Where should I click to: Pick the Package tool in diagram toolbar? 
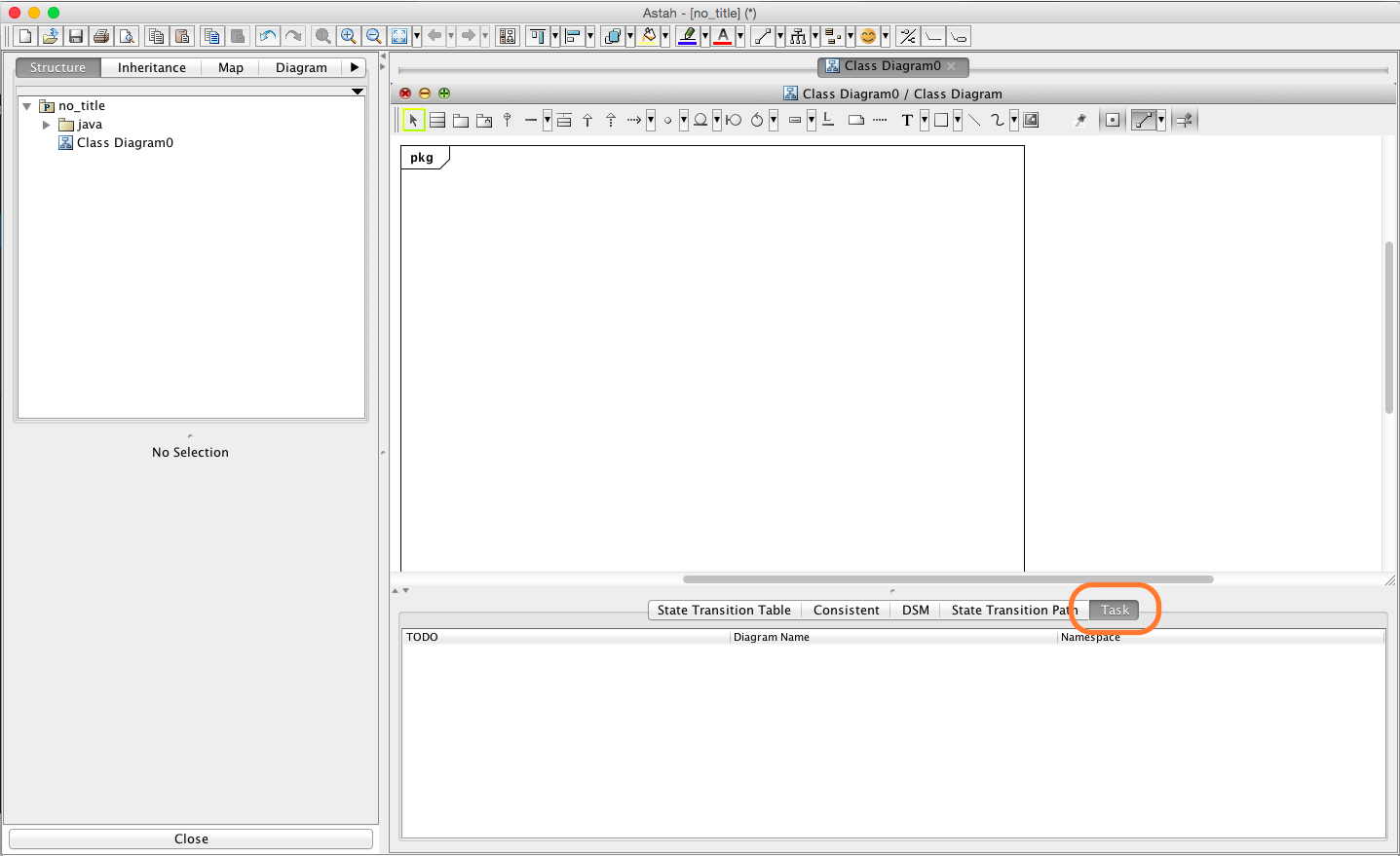click(461, 120)
